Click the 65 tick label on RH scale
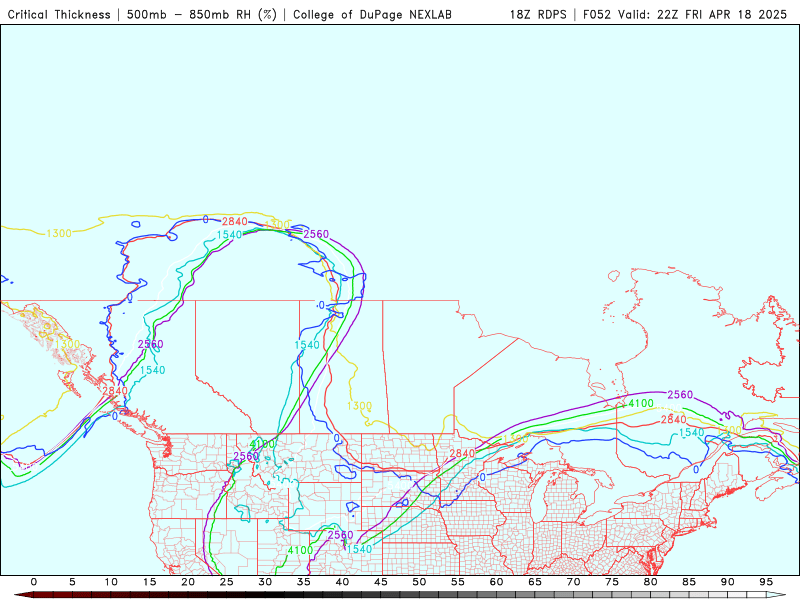 point(535,582)
